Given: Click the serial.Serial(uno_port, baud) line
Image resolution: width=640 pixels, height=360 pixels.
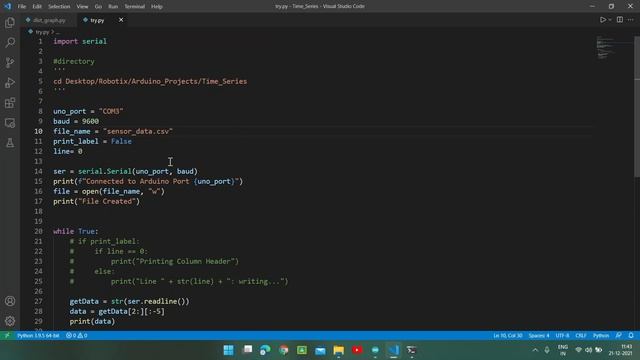Looking at the screenshot, I should 125,171.
